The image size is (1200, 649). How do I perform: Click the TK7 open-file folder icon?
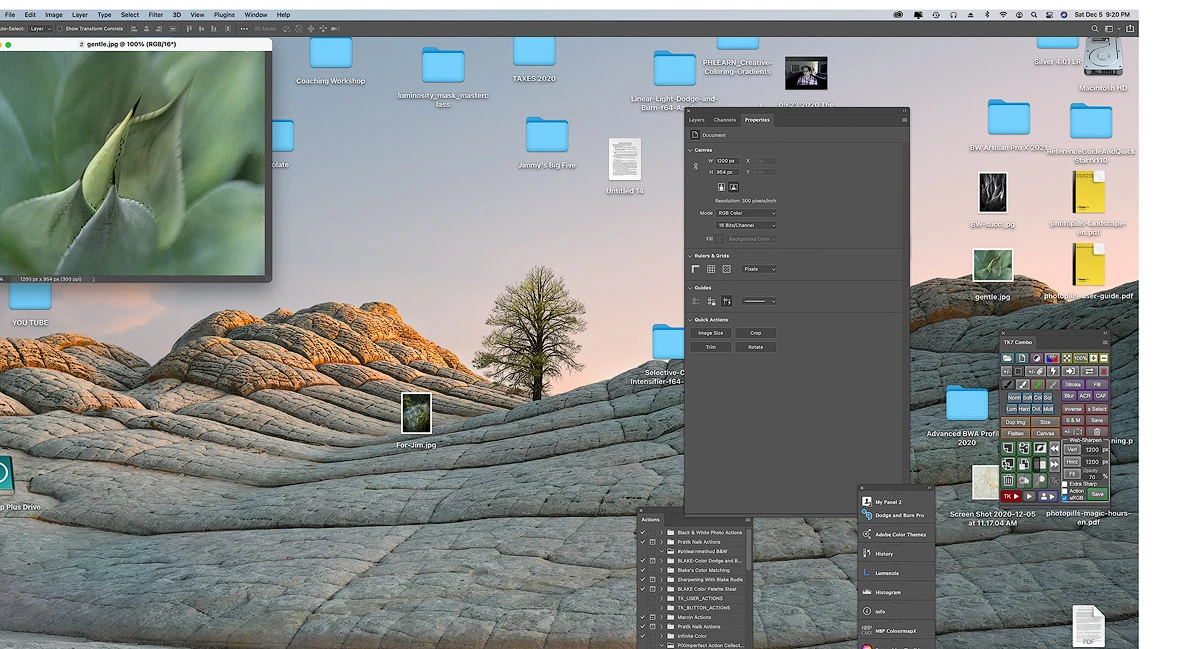[1008, 358]
